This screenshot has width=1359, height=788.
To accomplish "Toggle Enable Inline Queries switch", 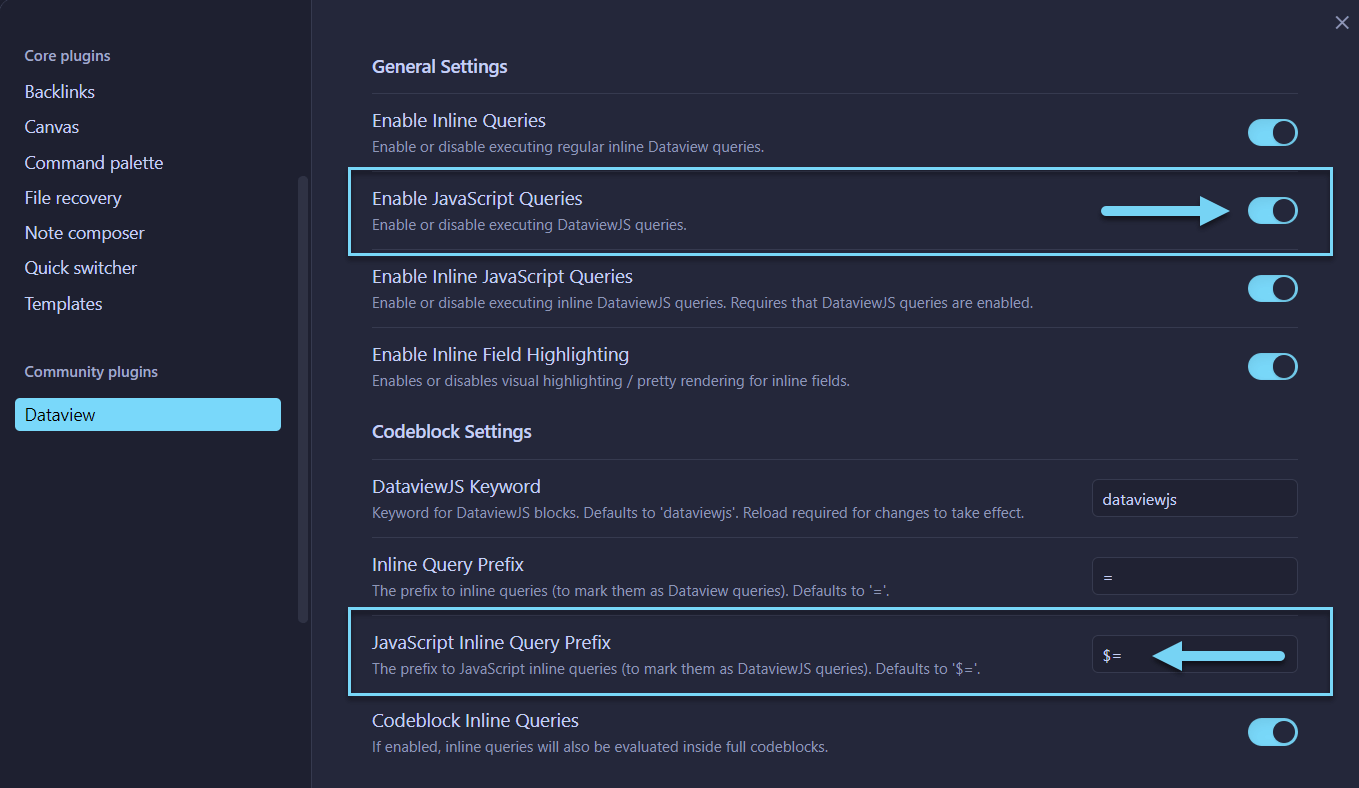I will 1272,132.
